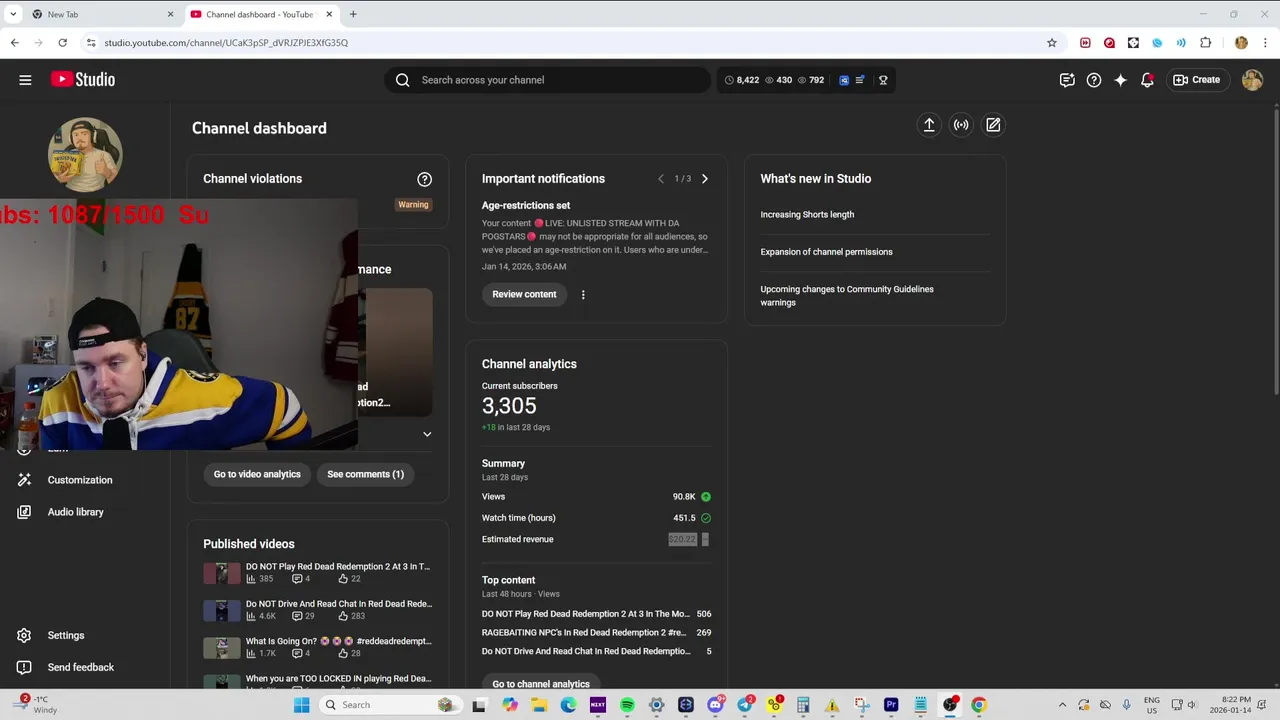Open 'DO NOT Play Red Dead Redemption 2' published video

(x=338, y=566)
